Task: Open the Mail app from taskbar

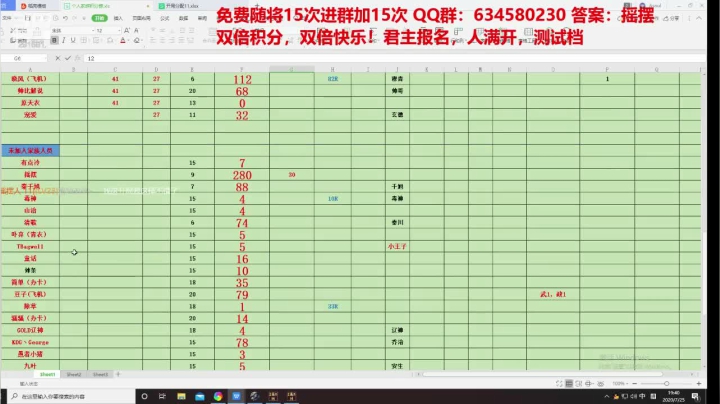Action: tap(200, 396)
